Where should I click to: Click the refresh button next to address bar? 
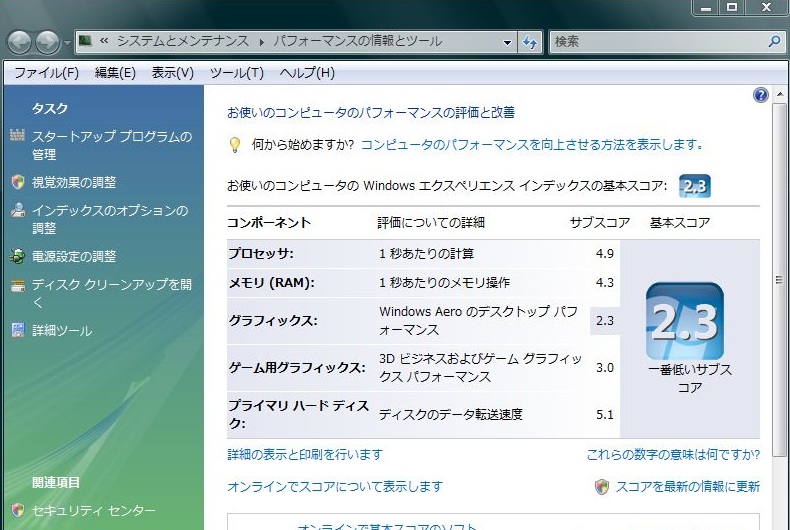[530, 42]
